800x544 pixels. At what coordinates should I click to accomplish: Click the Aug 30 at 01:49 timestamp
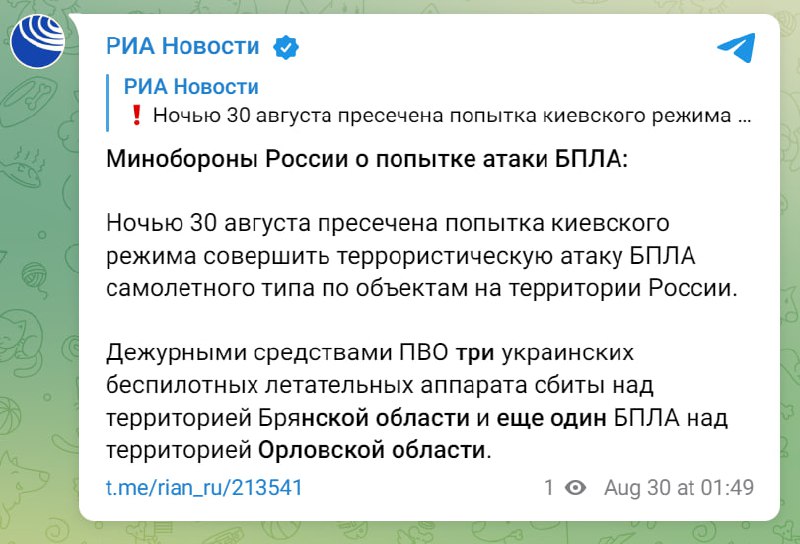point(678,488)
